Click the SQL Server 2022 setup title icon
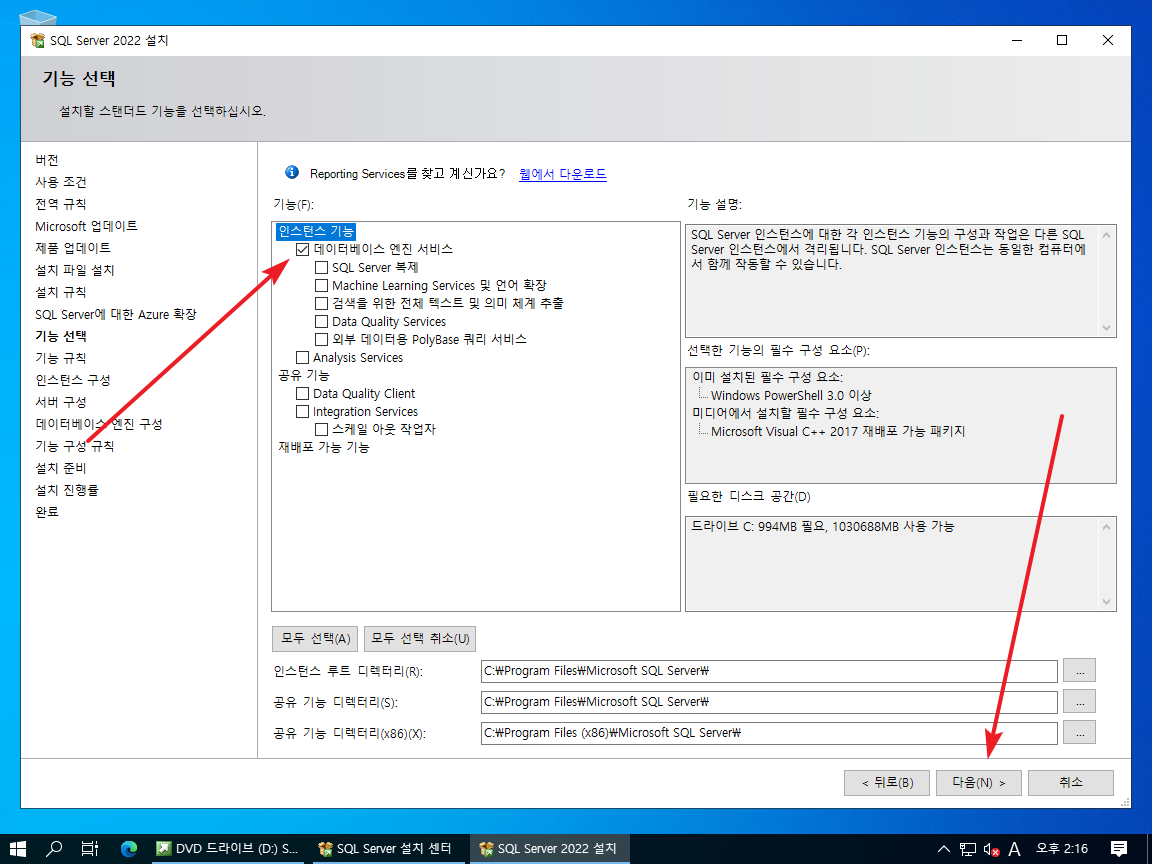This screenshot has height=864, width=1152. (x=37, y=40)
